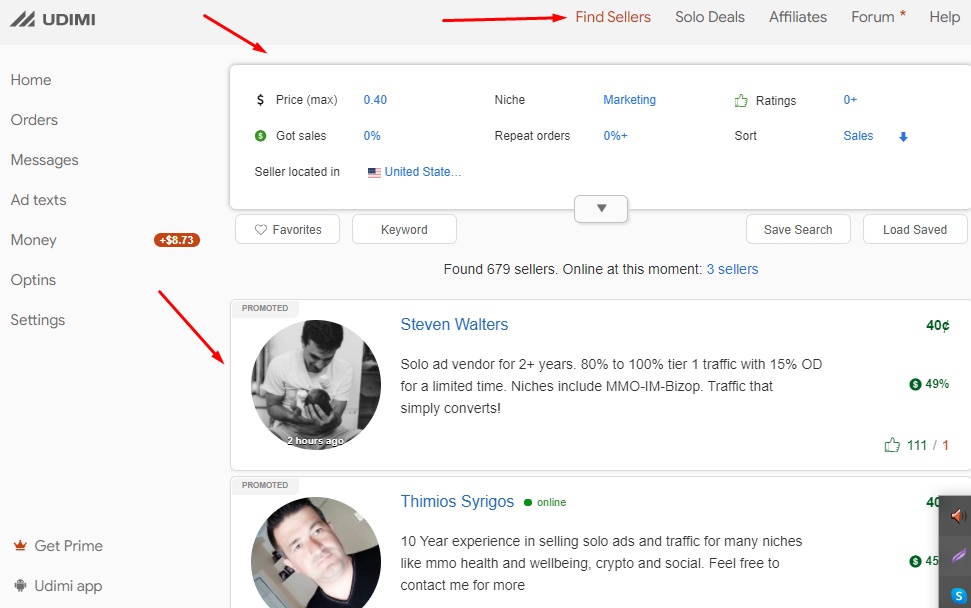971x608 pixels.
Task: Open Help in top navigation
Action: pyautogui.click(x=944, y=17)
